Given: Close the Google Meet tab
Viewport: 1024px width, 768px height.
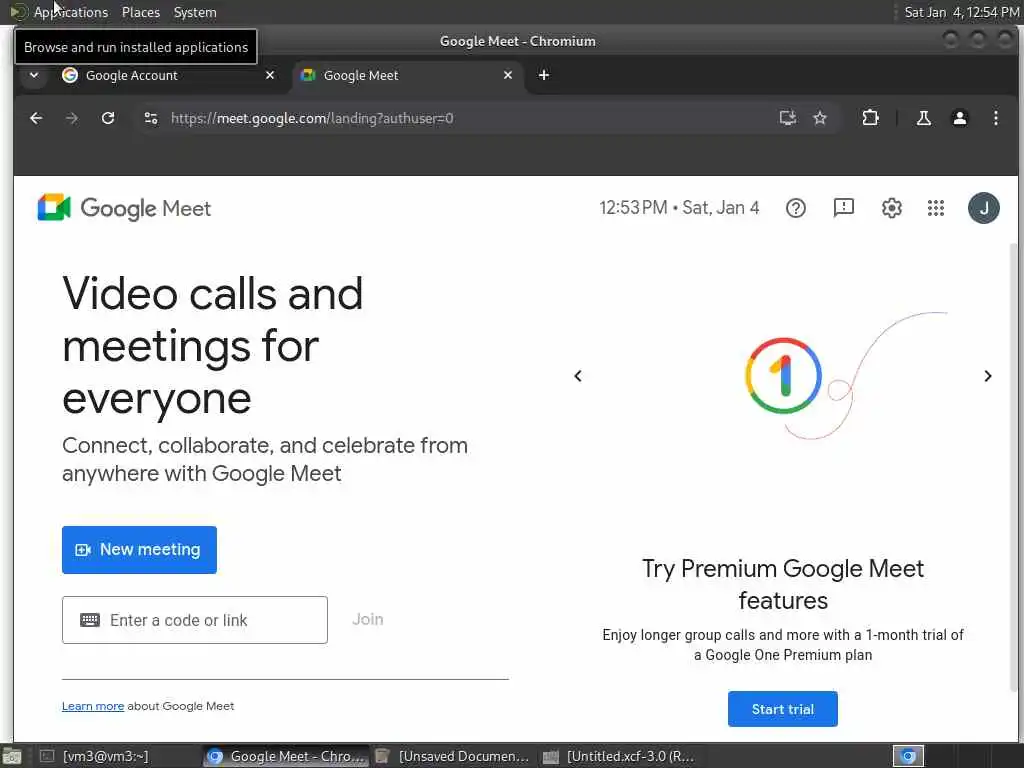Looking at the screenshot, I should 507,75.
